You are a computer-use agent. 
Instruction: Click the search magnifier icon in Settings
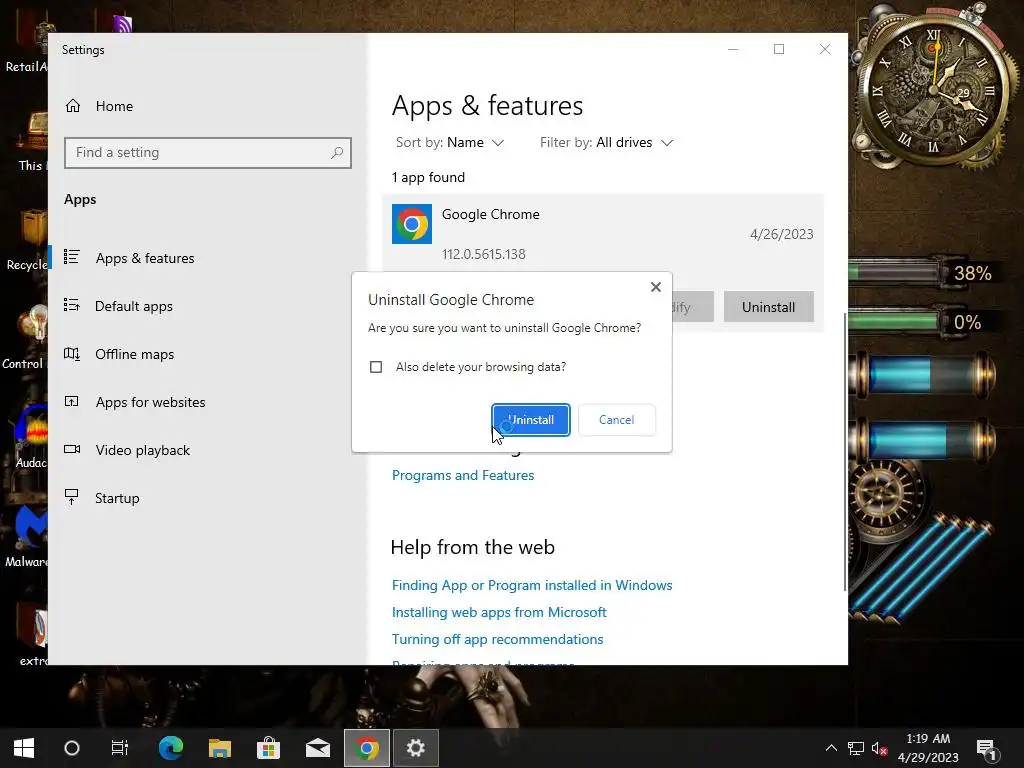click(x=337, y=152)
